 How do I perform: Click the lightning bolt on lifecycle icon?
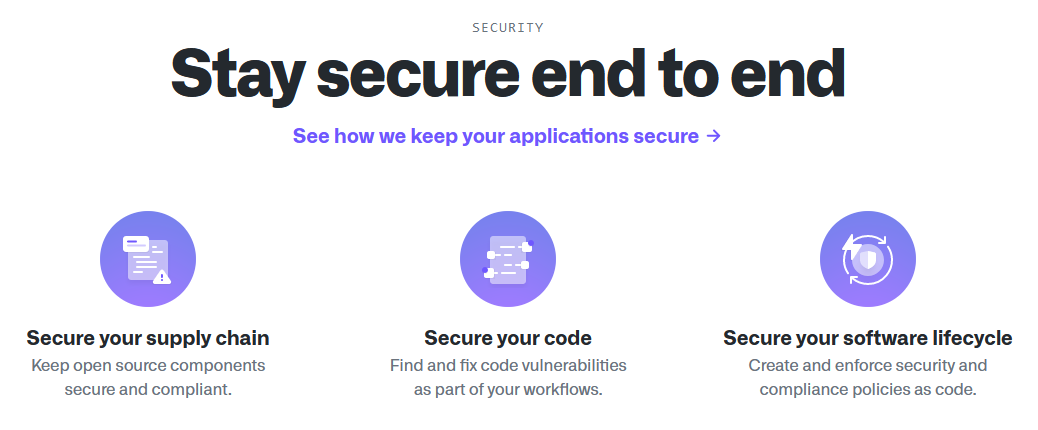tap(851, 244)
